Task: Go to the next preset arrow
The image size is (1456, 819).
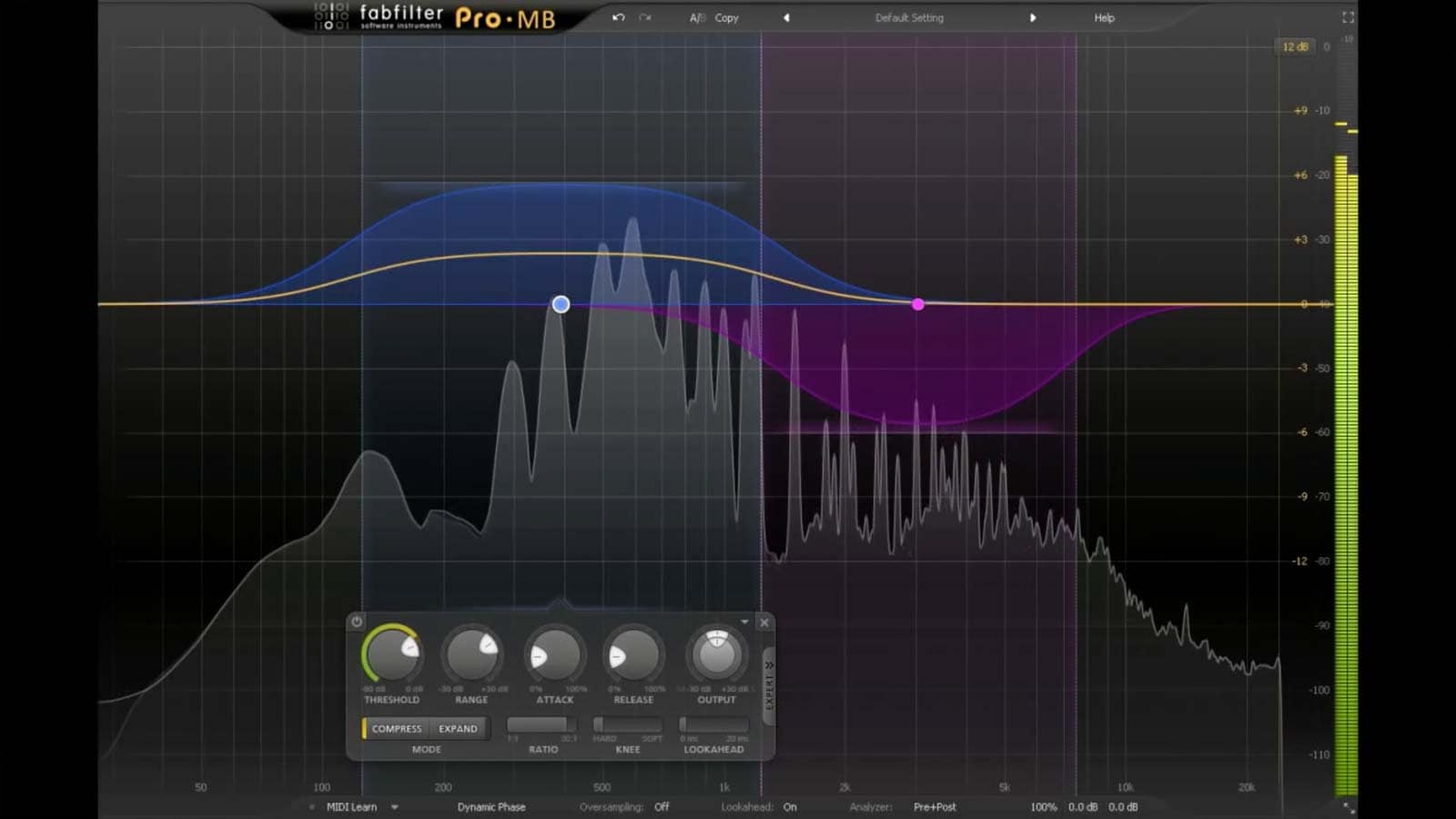Action: (x=1033, y=17)
